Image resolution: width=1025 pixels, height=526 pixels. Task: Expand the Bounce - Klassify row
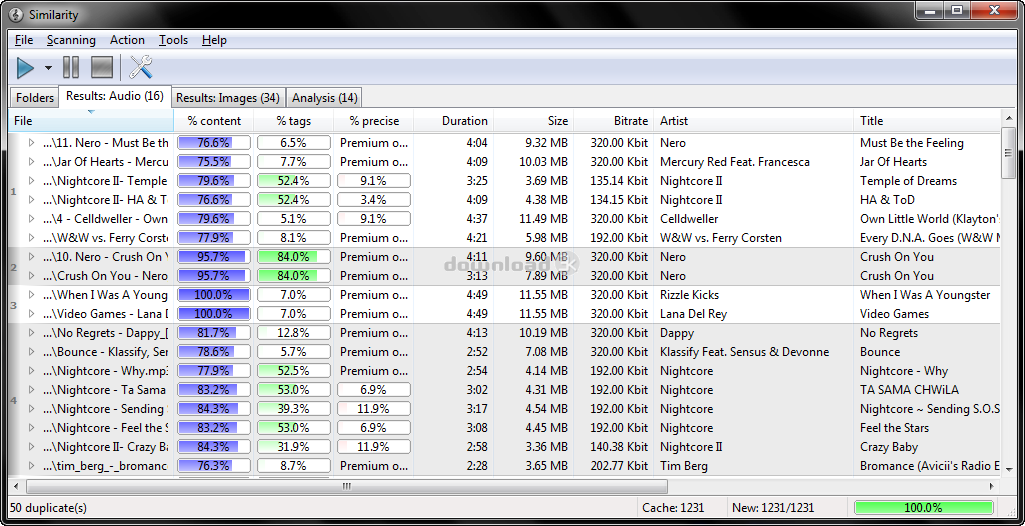pos(31,352)
